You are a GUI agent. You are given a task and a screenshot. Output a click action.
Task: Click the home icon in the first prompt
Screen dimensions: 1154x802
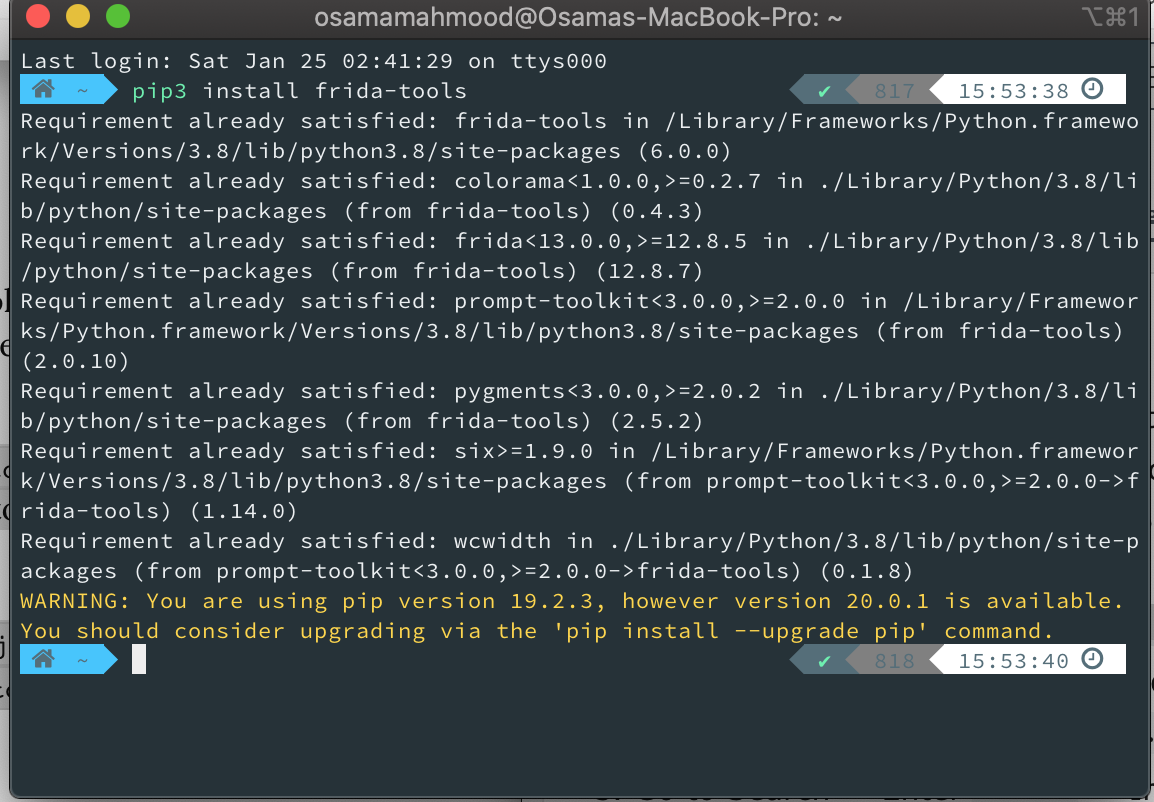43,90
